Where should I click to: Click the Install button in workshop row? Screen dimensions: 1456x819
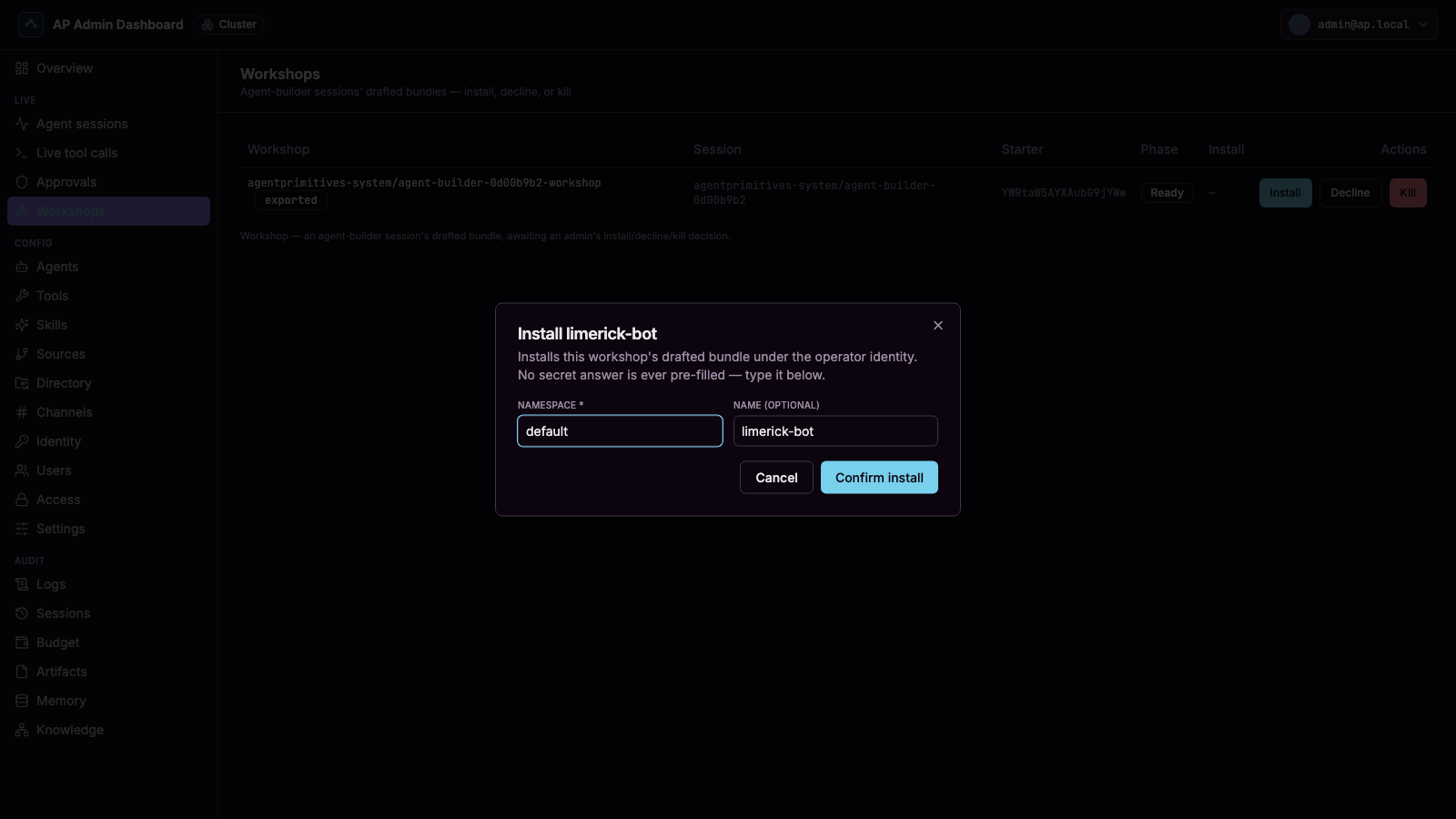(1285, 193)
